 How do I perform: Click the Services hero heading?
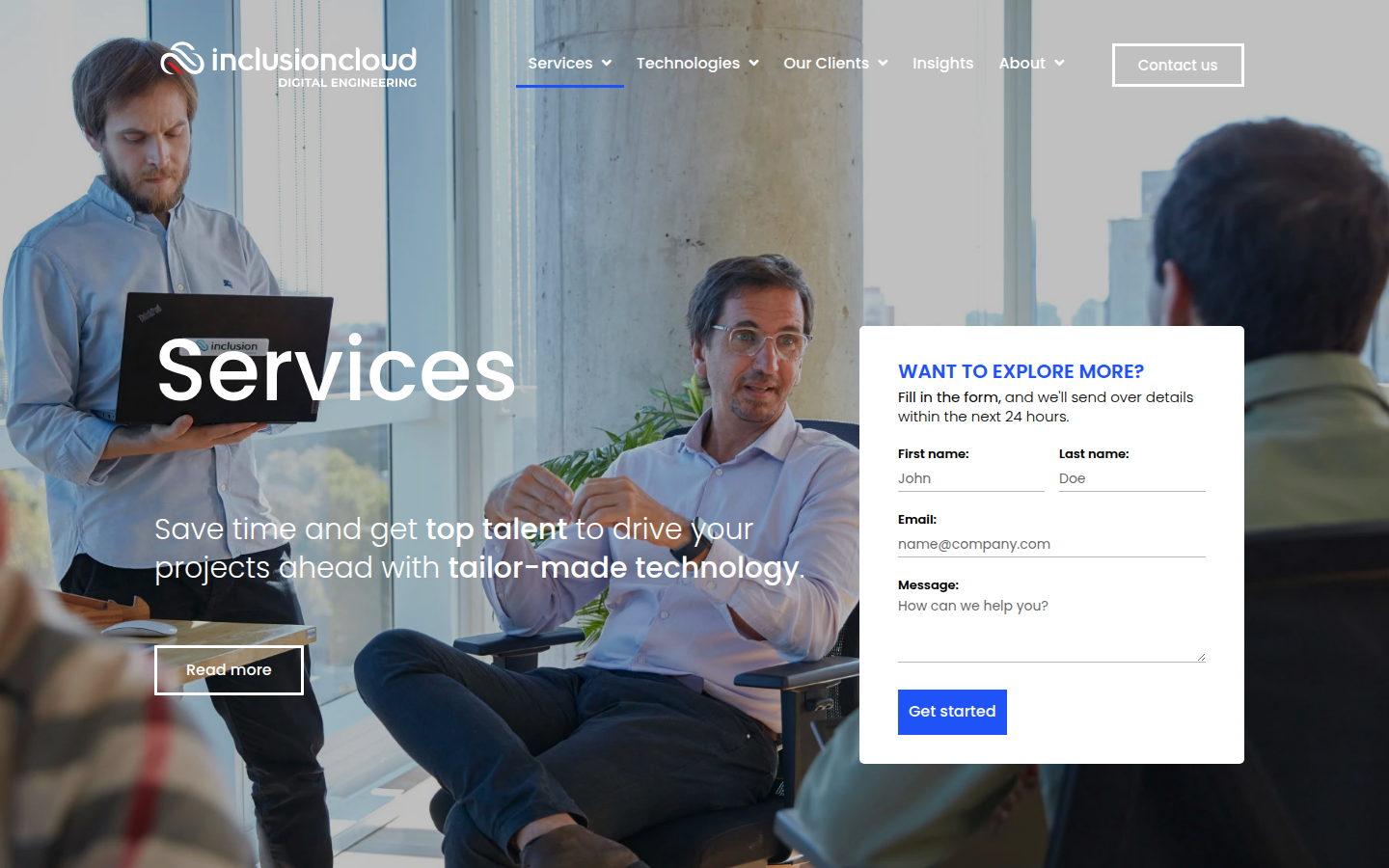[337, 371]
